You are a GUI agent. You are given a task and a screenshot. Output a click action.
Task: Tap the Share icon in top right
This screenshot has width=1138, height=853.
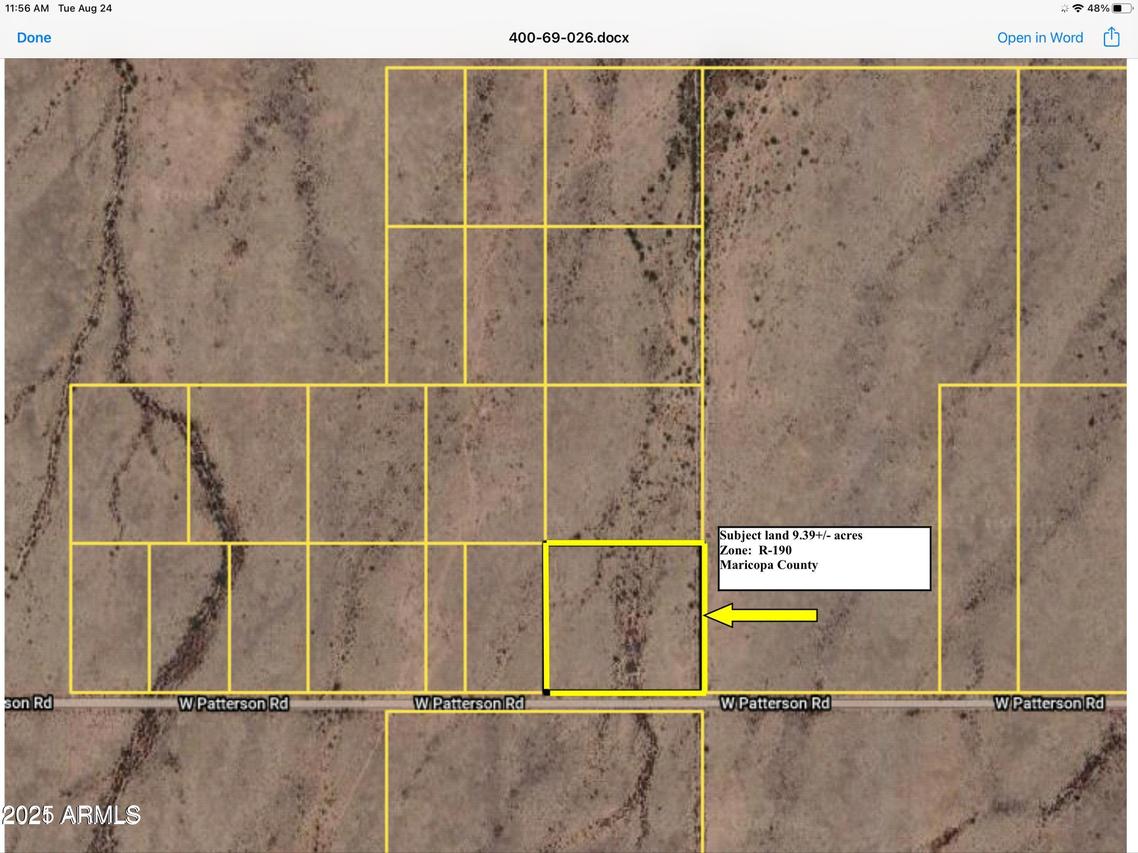(x=1111, y=37)
